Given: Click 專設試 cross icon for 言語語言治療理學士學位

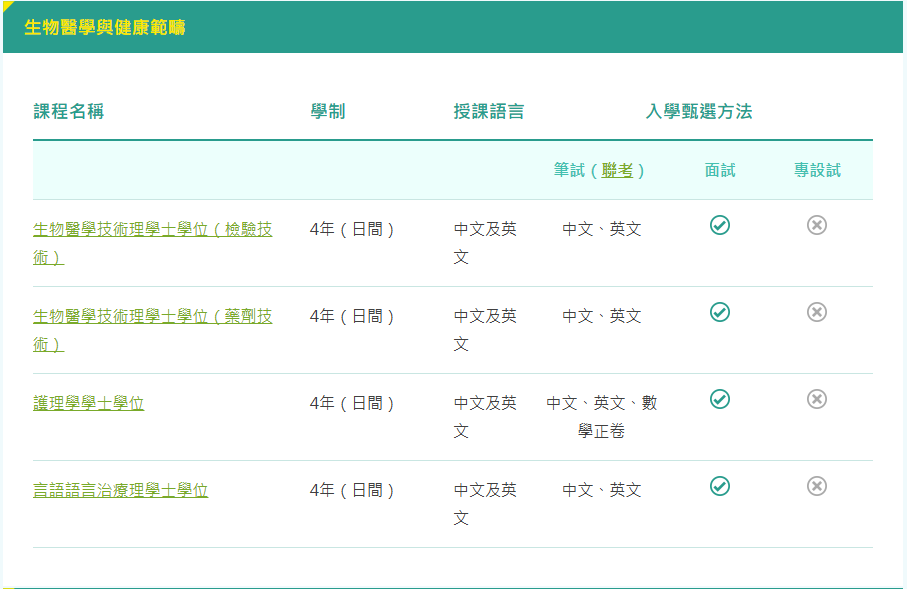Looking at the screenshot, I should 817,486.
